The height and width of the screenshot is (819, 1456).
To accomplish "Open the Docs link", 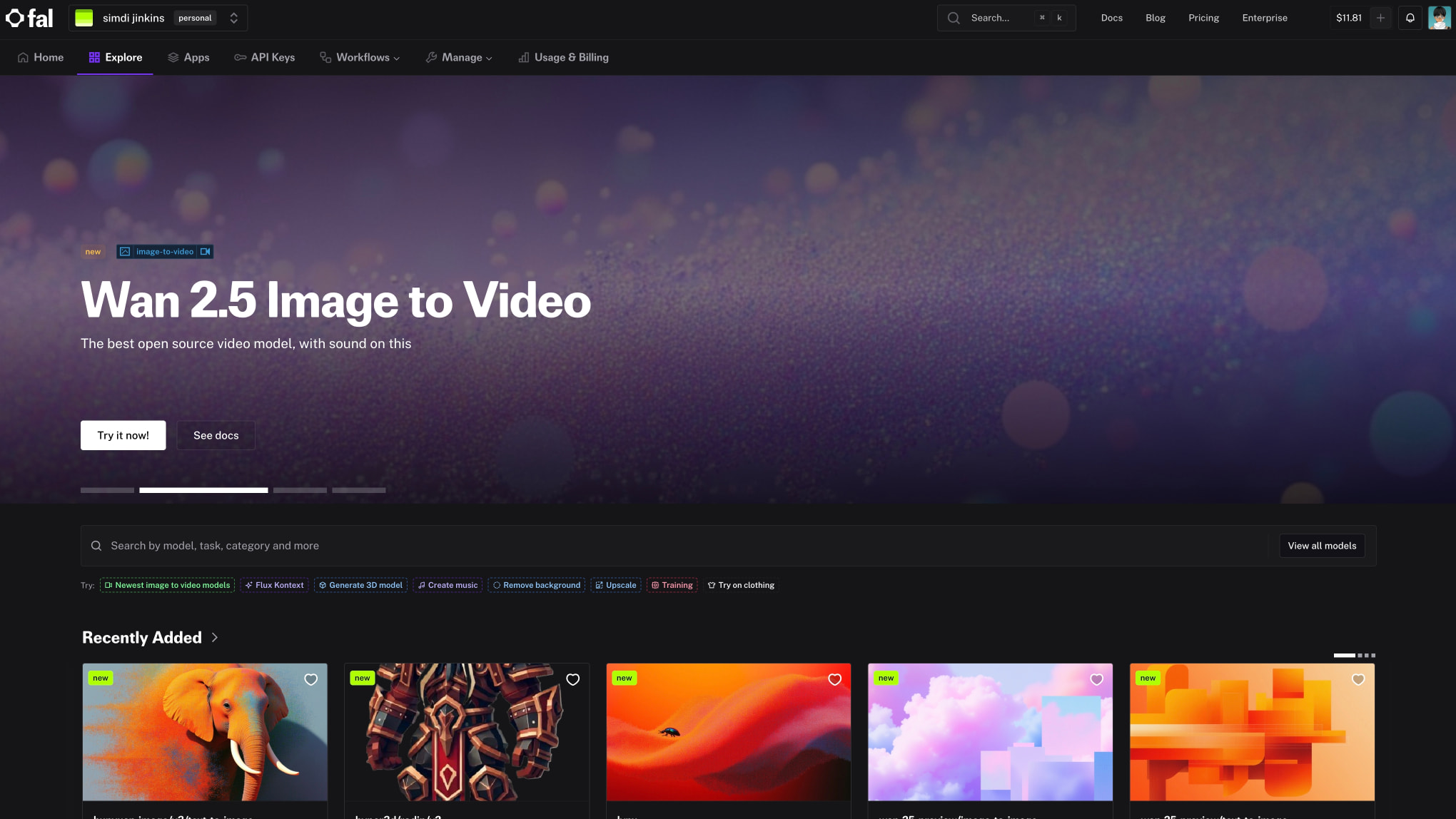I will pyautogui.click(x=1111, y=18).
